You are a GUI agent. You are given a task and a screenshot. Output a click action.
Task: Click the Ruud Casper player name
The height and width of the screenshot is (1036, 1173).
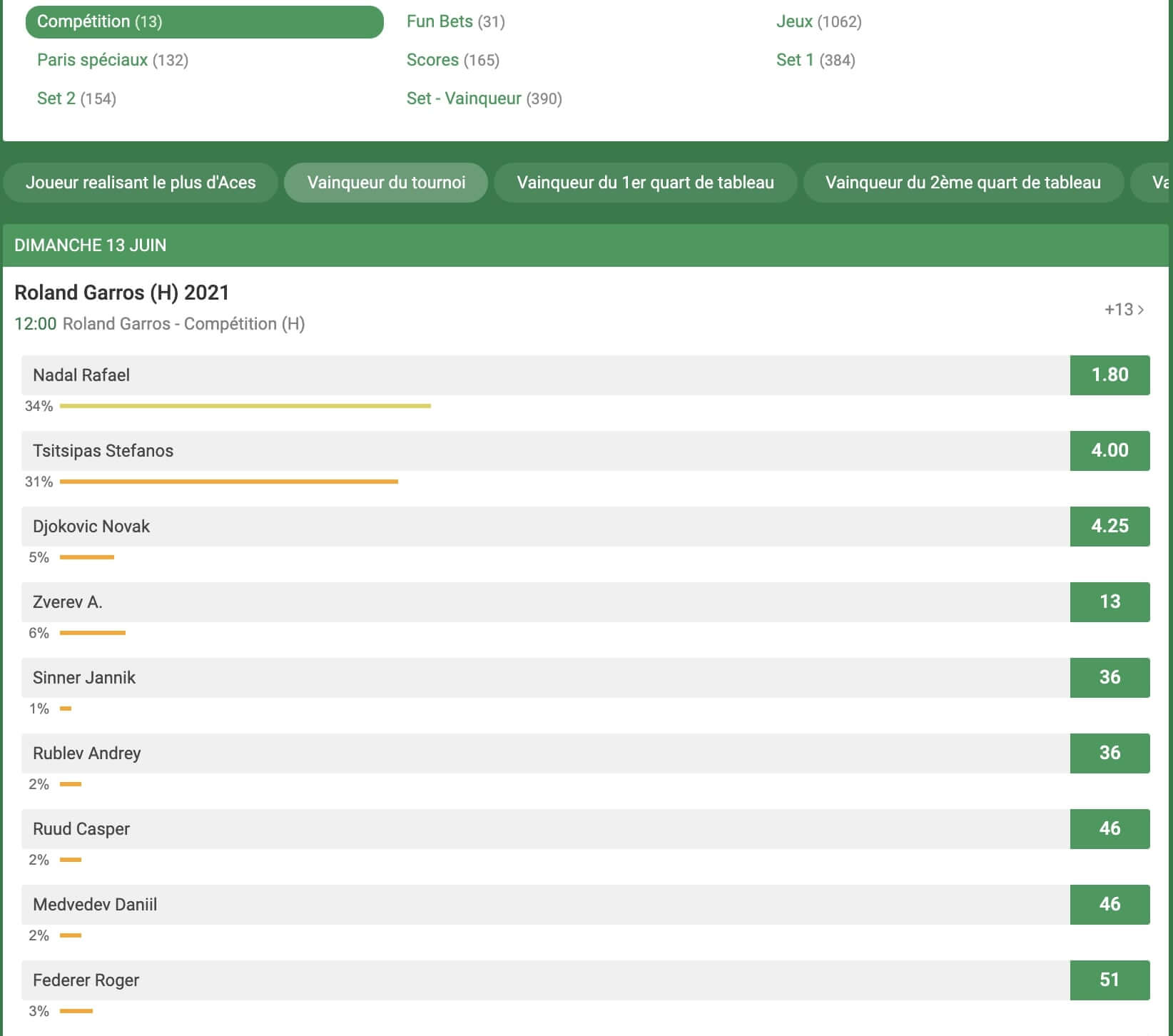point(81,829)
